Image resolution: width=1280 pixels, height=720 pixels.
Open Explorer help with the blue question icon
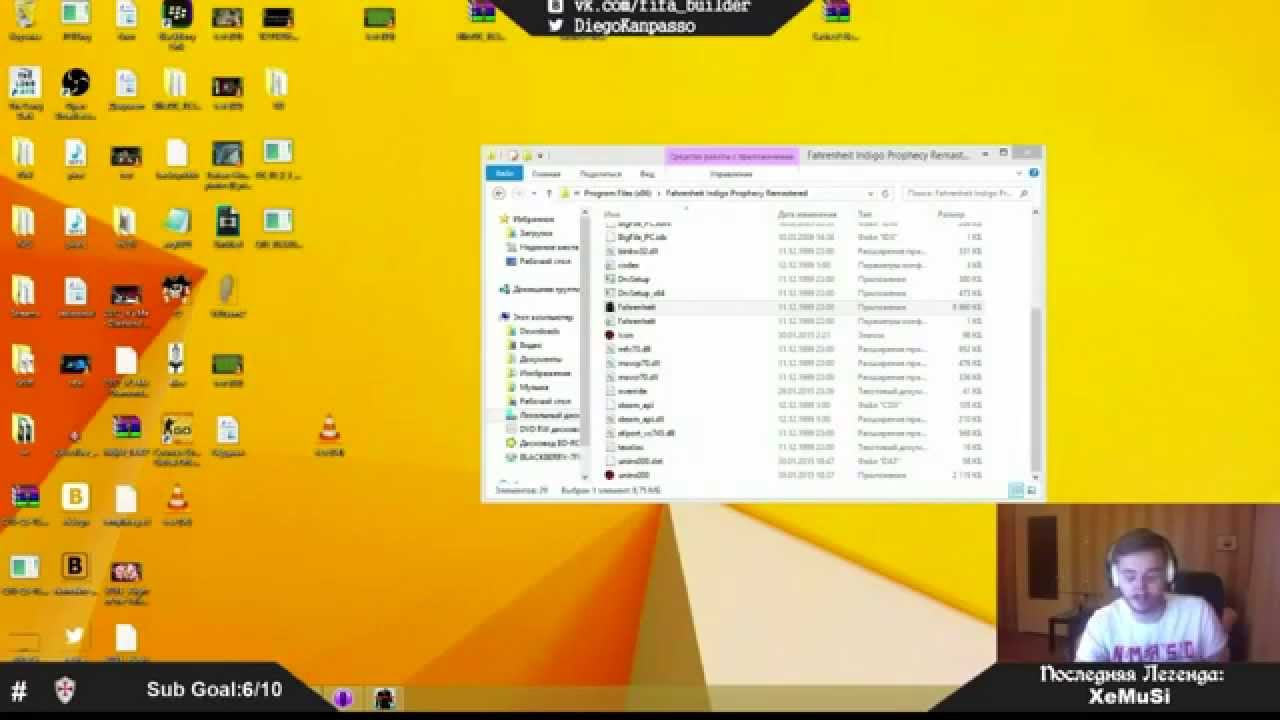click(1033, 173)
